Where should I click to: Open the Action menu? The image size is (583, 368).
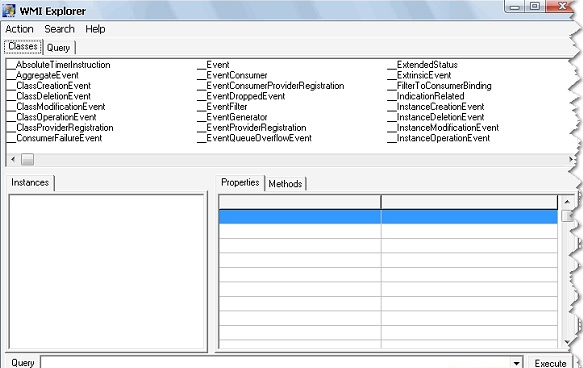pos(19,29)
